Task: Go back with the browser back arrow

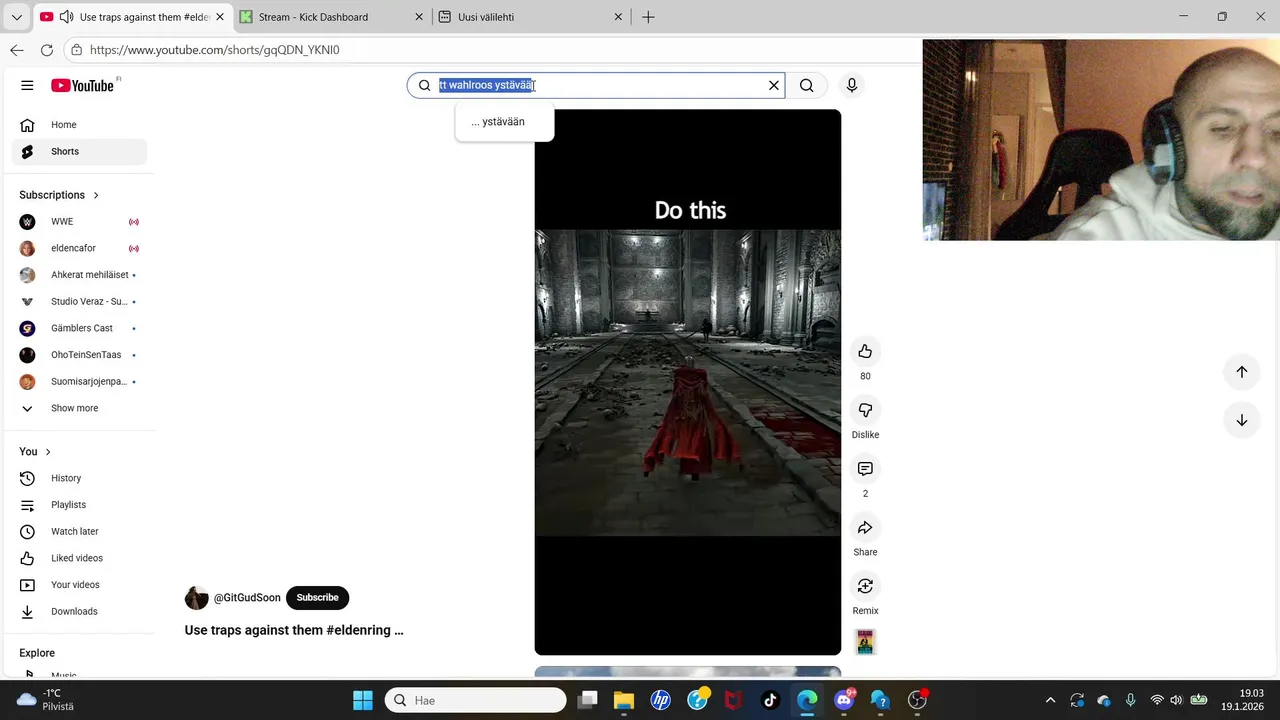Action: pyautogui.click(x=16, y=50)
